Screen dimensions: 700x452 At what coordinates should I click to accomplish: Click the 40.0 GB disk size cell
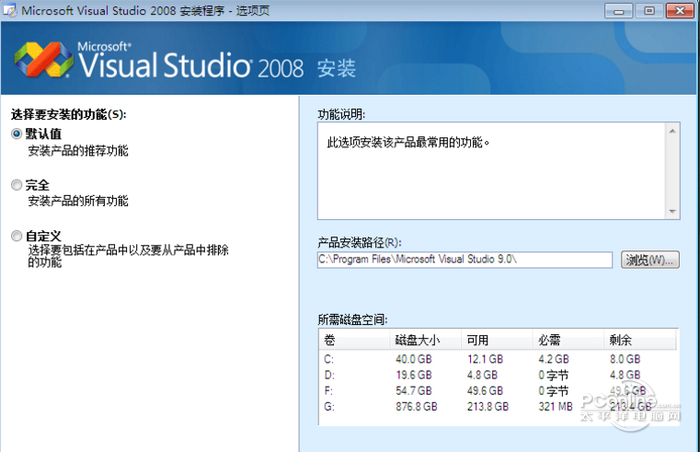(x=413, y=359)
